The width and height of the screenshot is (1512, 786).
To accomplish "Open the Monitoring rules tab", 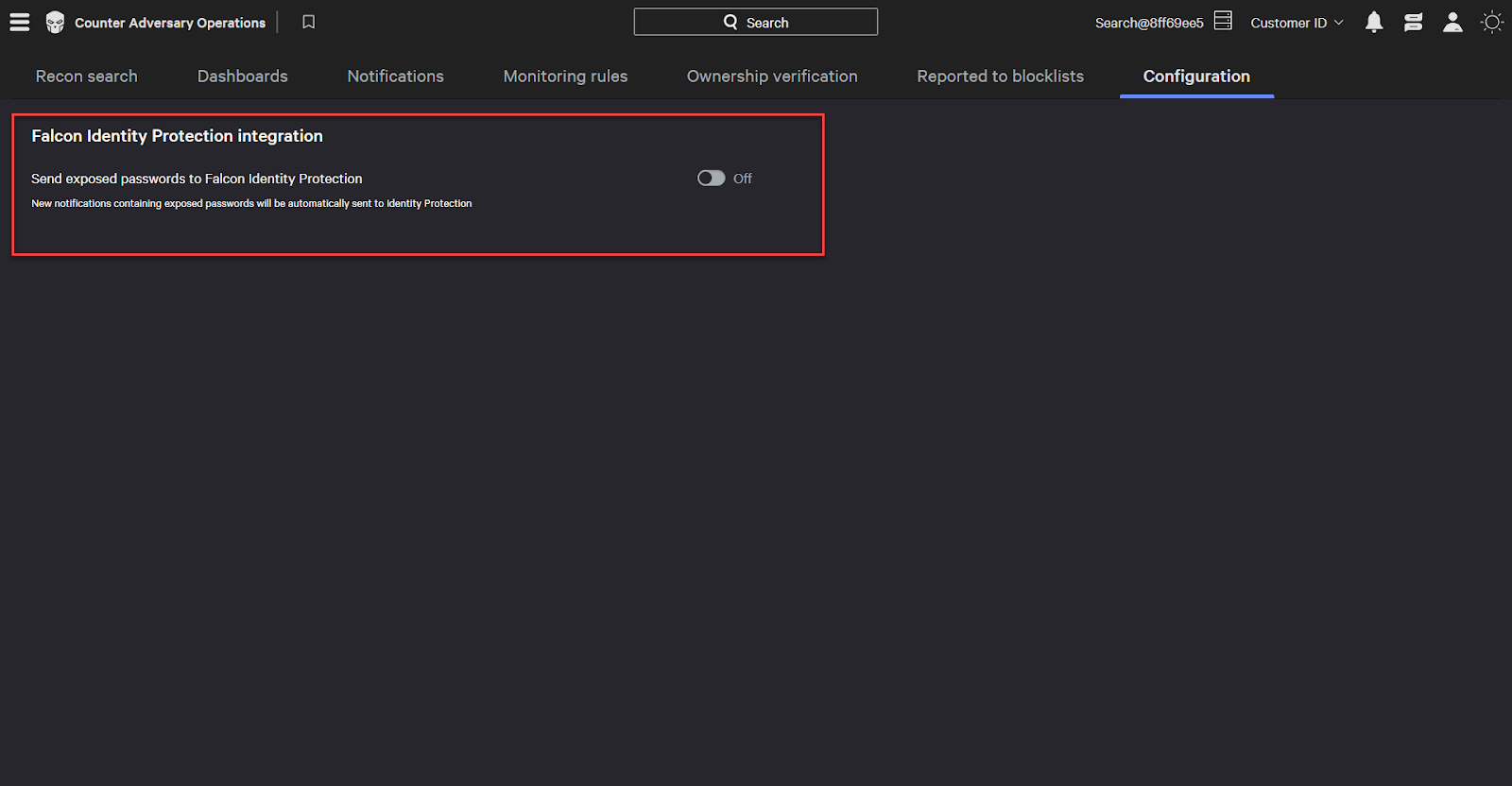I will coord(566,77).
